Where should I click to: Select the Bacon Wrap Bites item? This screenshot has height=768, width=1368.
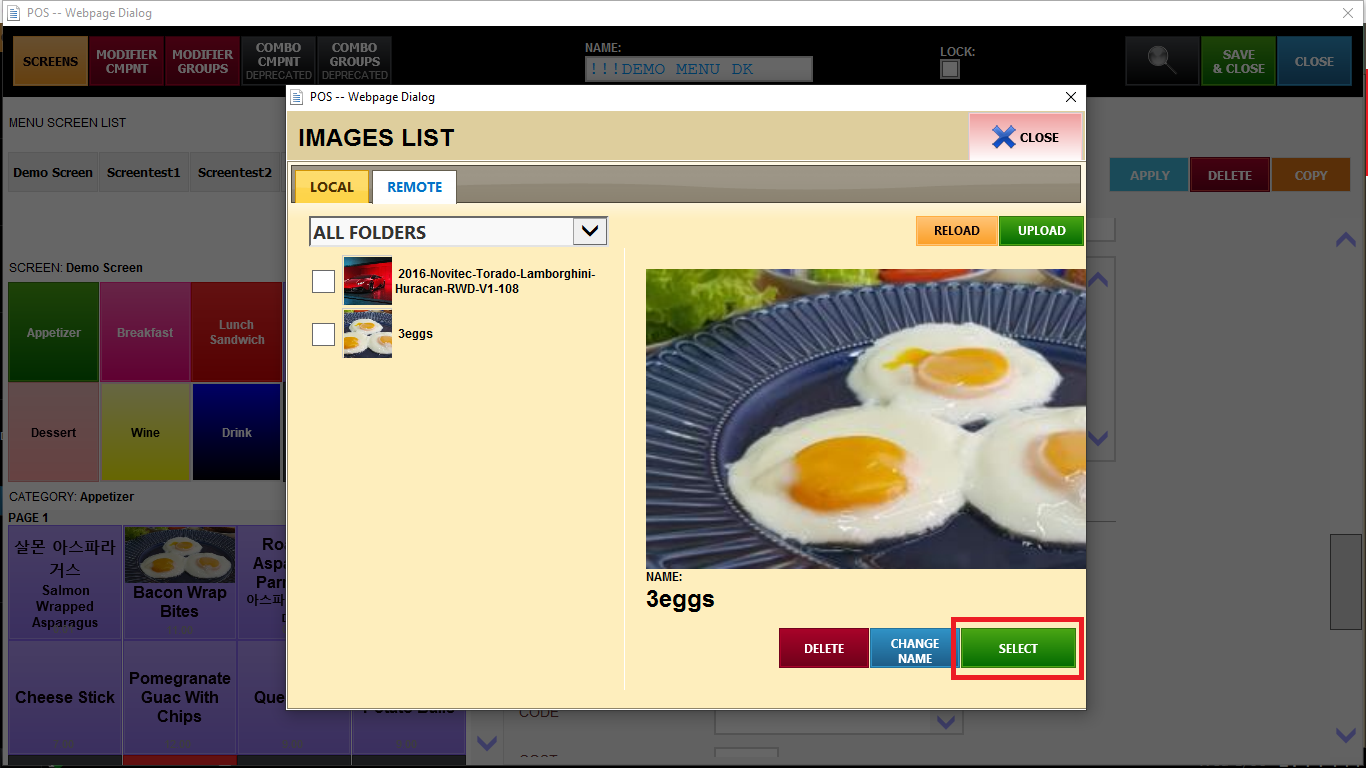tap(179, 583)
